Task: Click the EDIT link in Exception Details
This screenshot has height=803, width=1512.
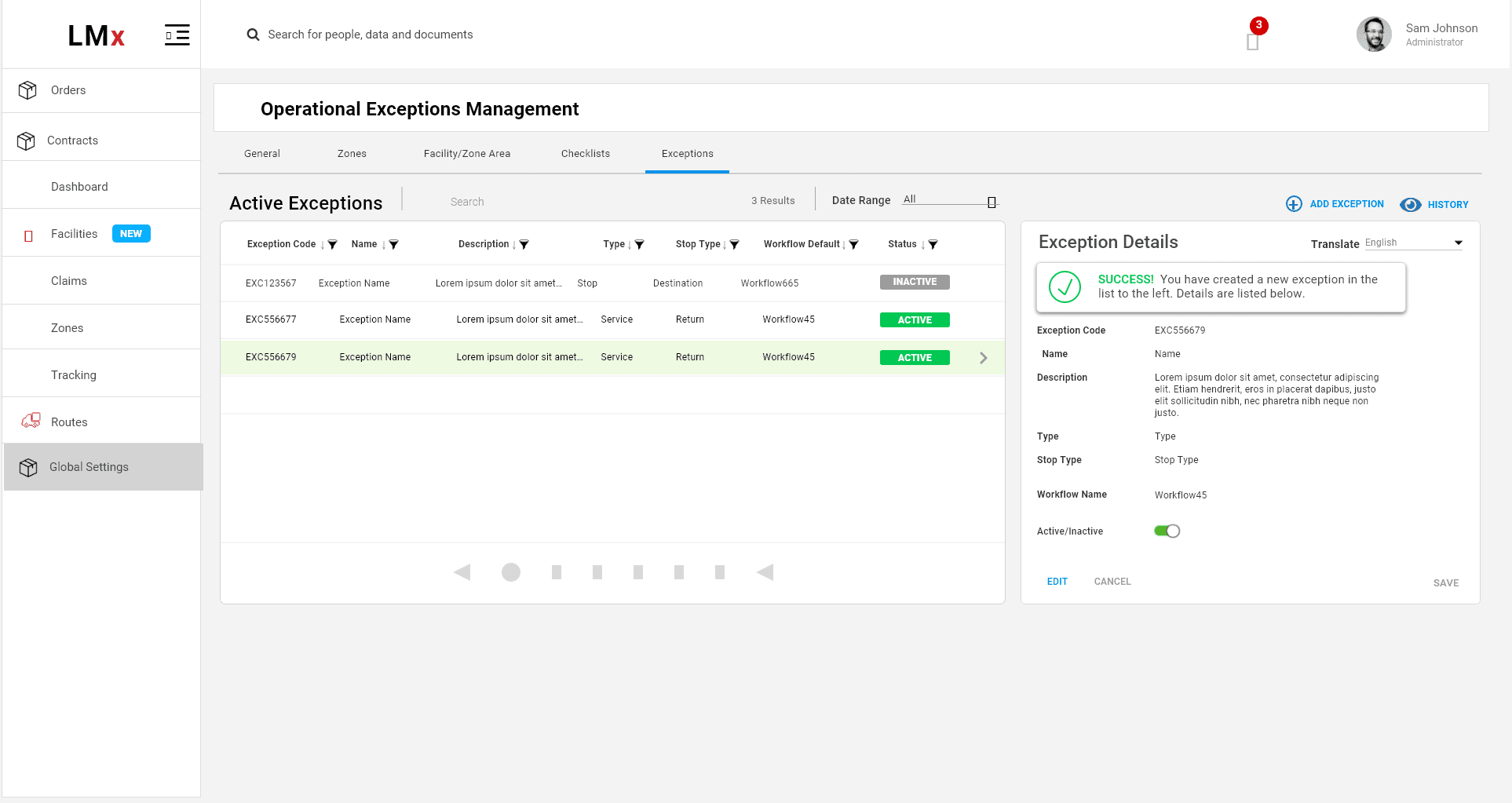Action: coord(1057,582)
